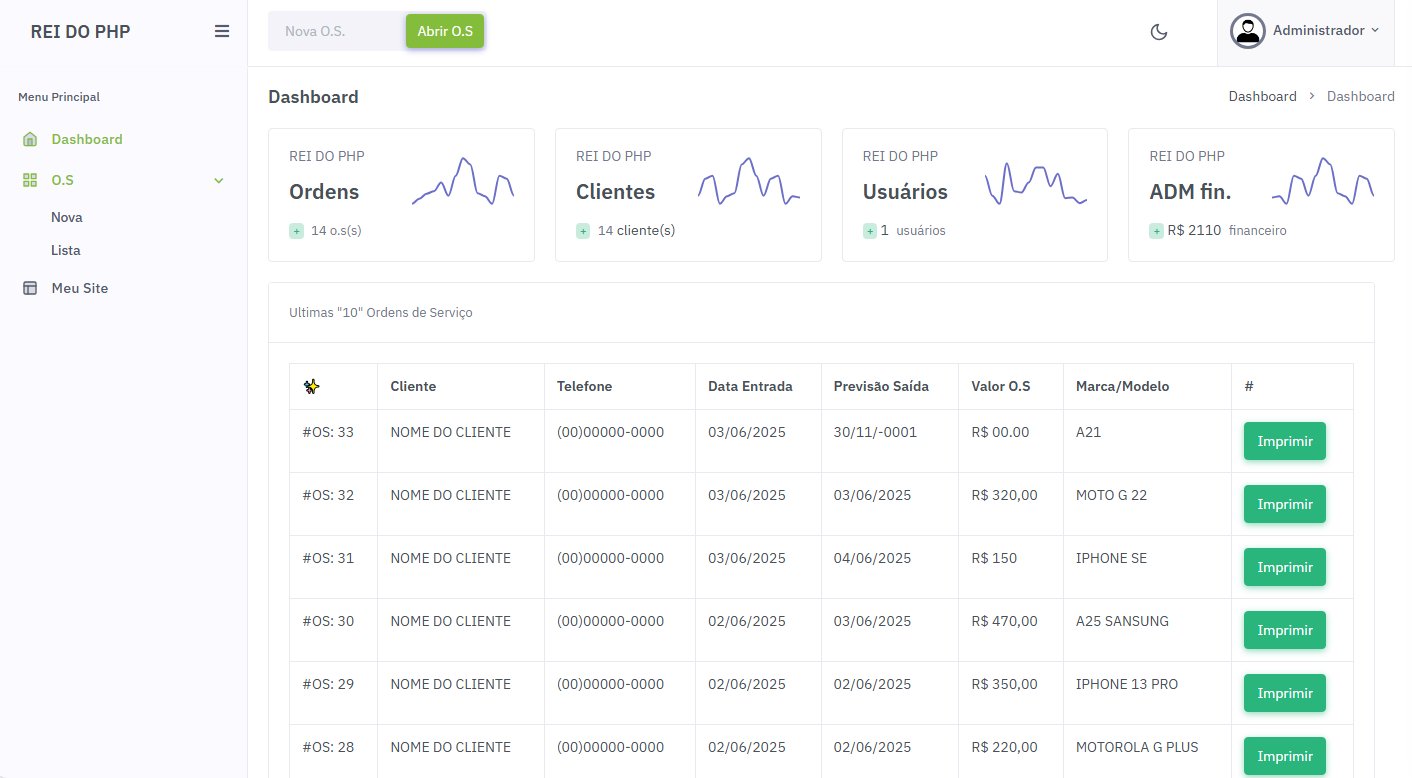Screen dimensions: 1412x778
Task: Click Imprimir for the IPHONE SE order
Action: pos(1284,567)
